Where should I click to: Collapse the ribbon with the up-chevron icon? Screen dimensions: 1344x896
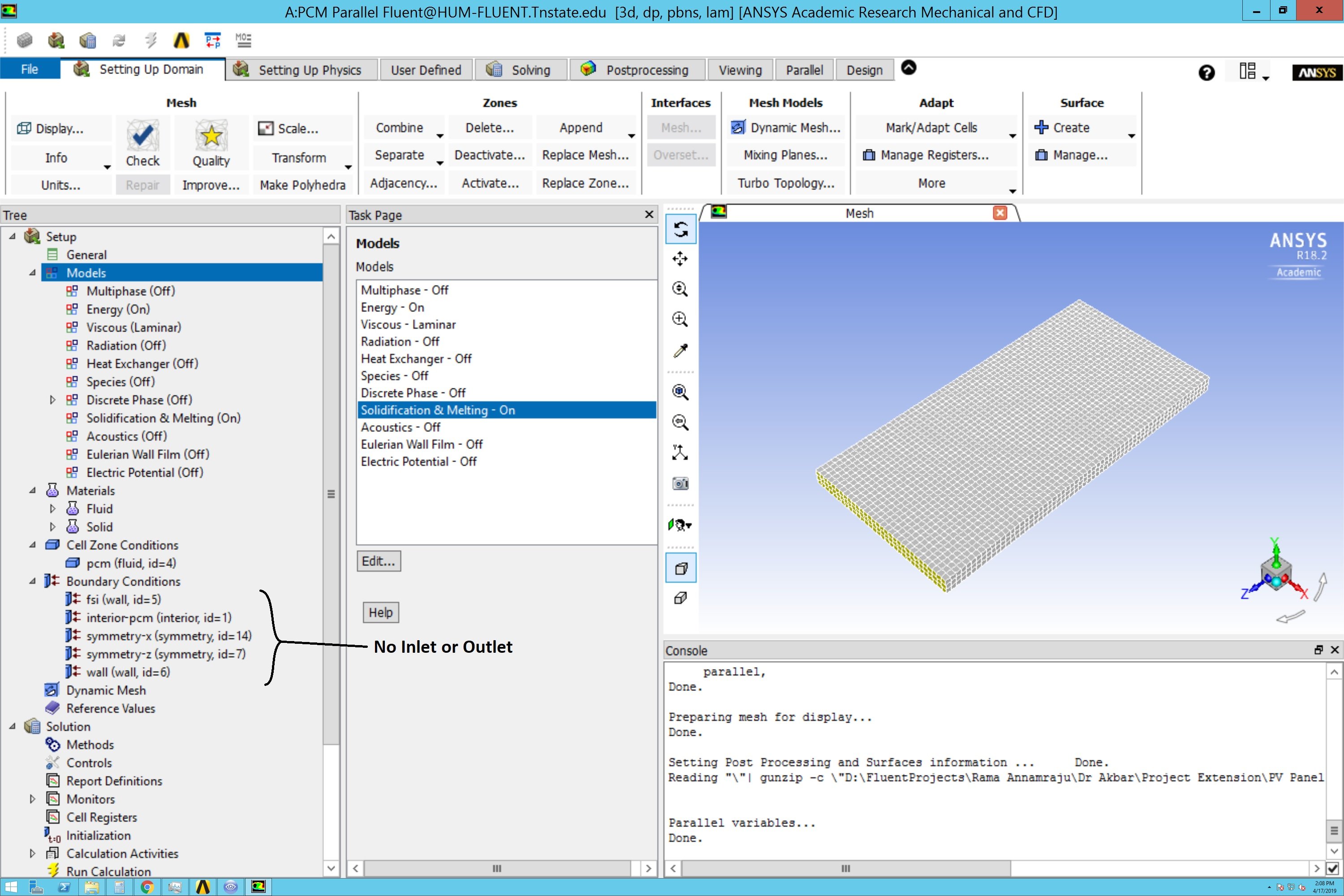pyautogui.click(x=909, y=68)
